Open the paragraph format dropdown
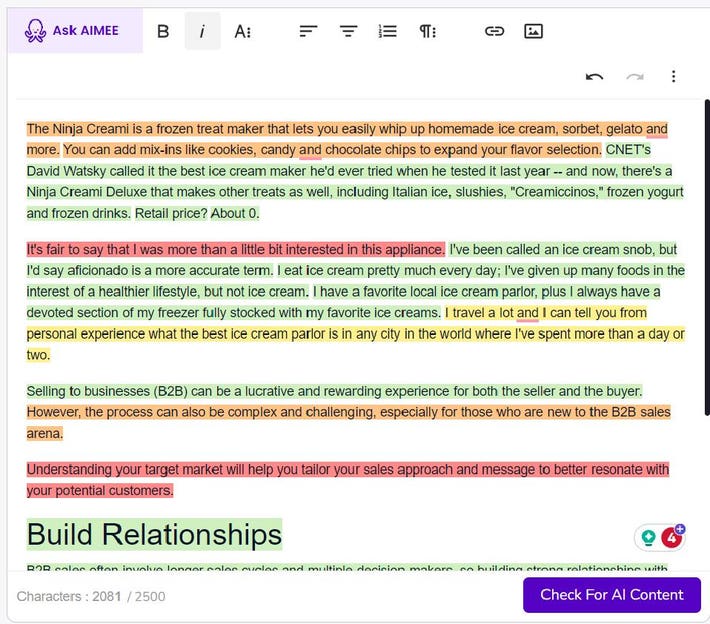 tap(428, 31)
